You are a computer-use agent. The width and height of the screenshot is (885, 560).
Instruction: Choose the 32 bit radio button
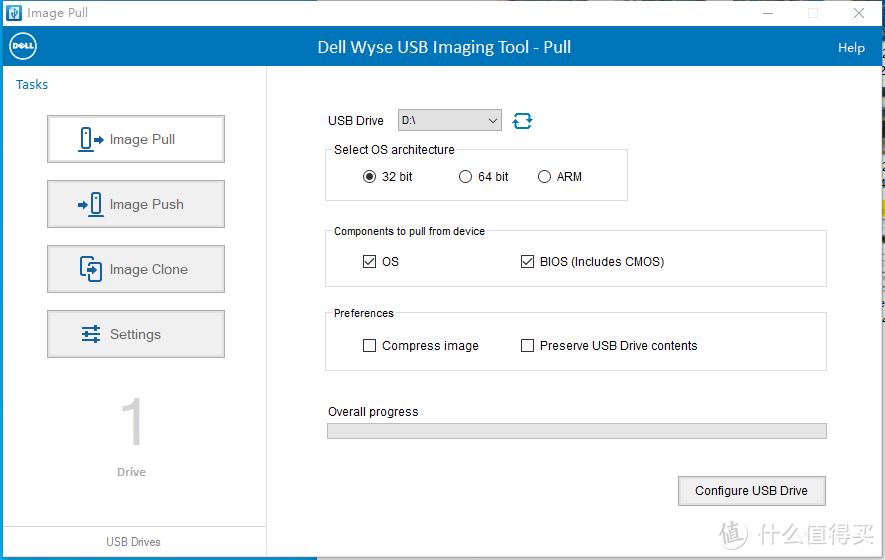369,177
